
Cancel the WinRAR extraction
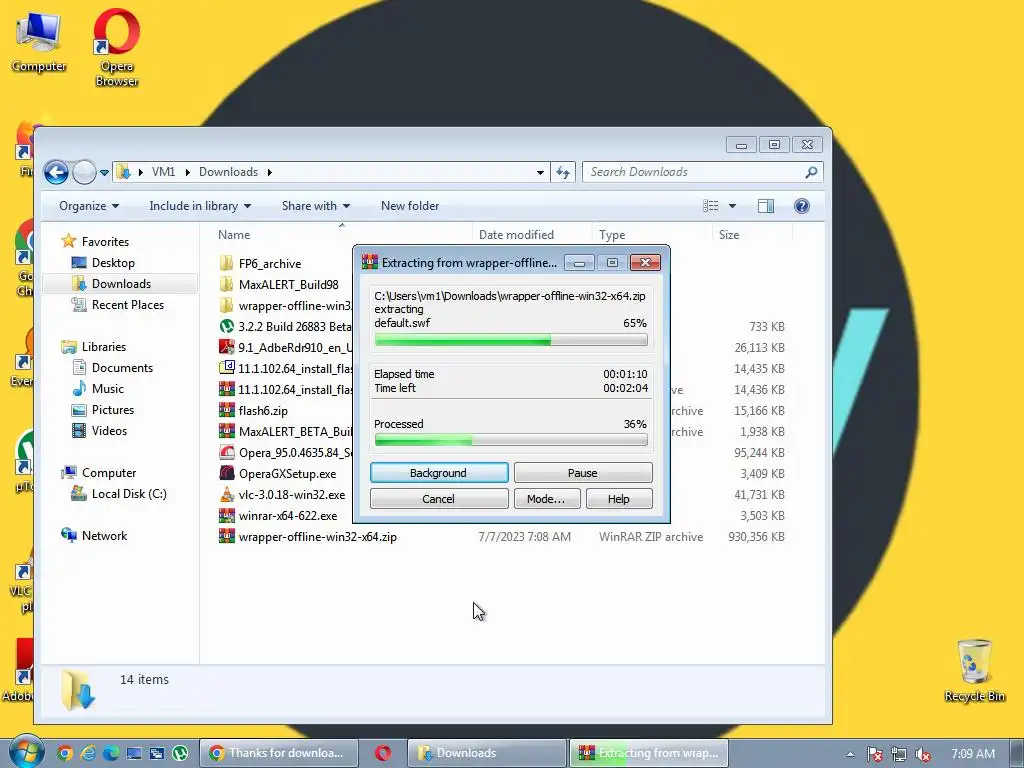[439, 499]
